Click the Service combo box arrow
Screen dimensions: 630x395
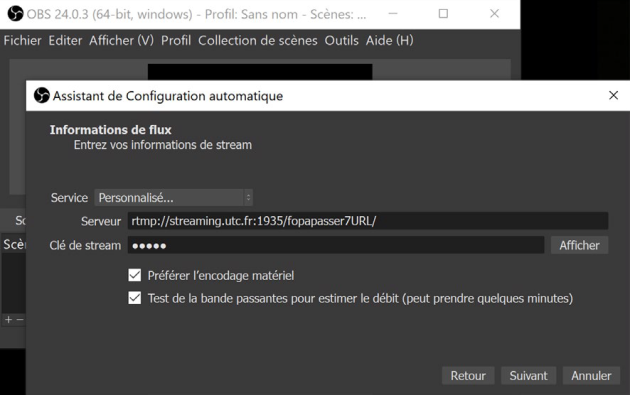[248, 198]
